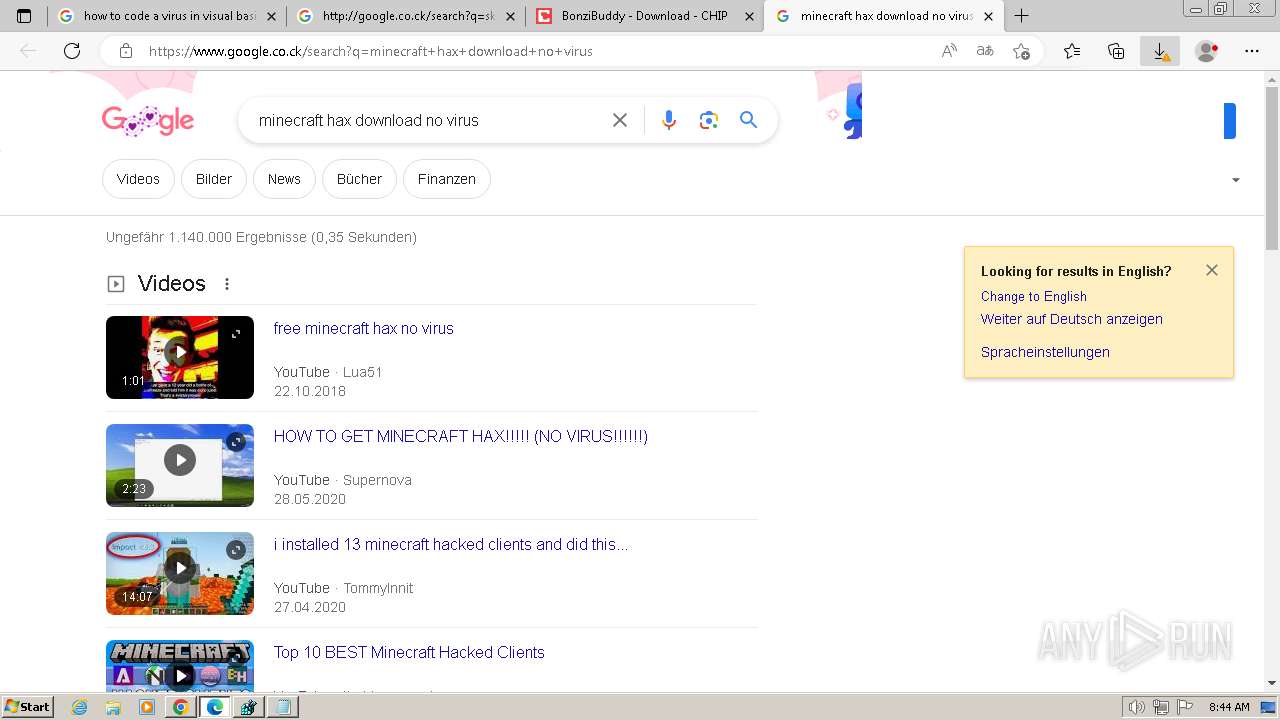Image resolution: width=1280 pixels, height=720 pixels.
Task: Select the Bilder search filter
Action: pyautogui.click(x=214, y=179)
